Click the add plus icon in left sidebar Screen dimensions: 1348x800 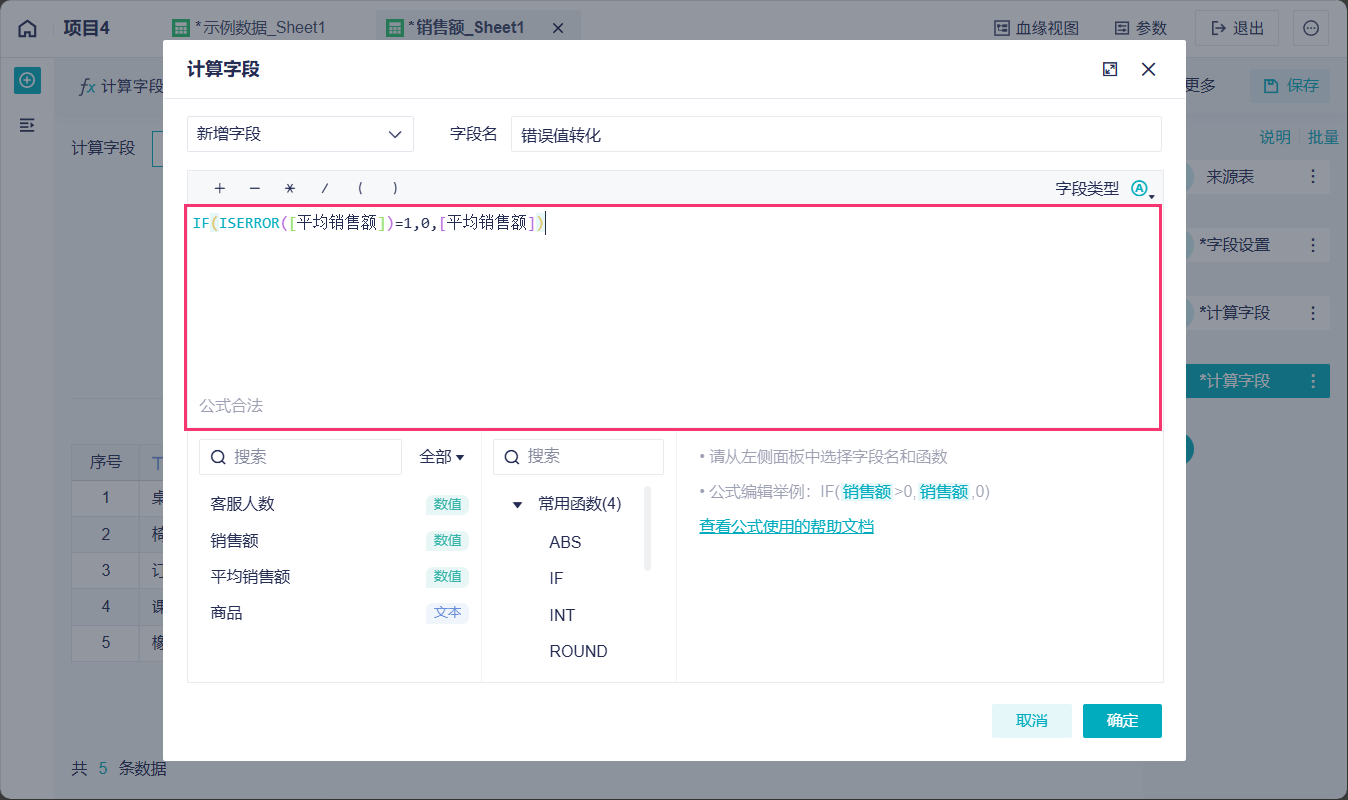pos(27,80)
